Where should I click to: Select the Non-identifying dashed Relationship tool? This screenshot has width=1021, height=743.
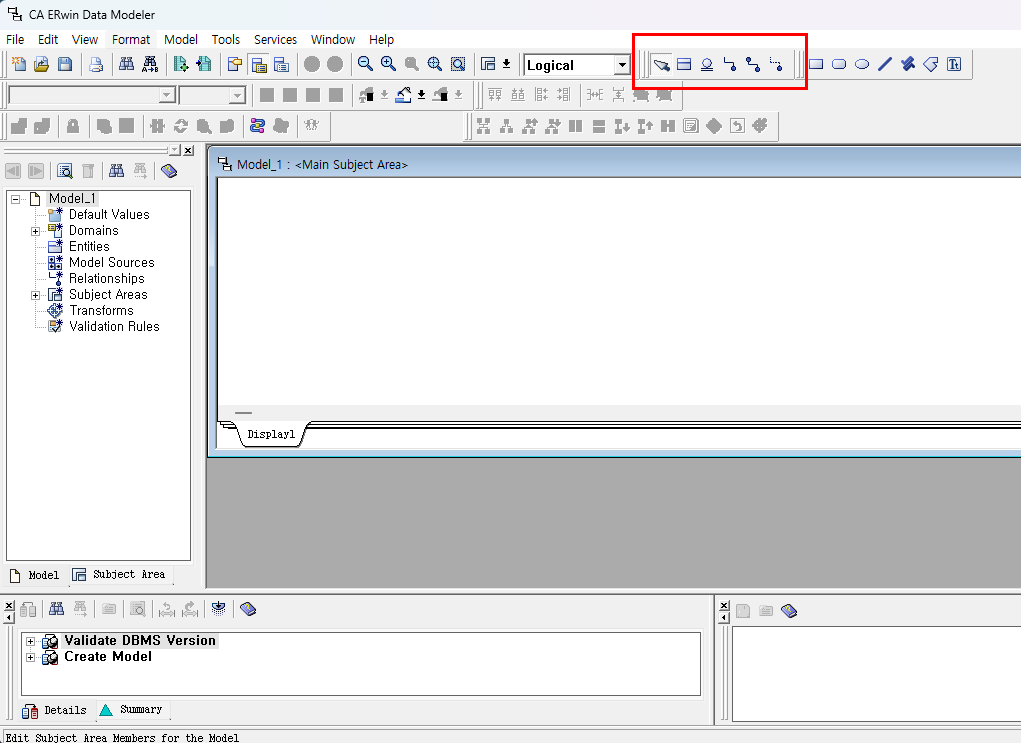pos(776,64)
